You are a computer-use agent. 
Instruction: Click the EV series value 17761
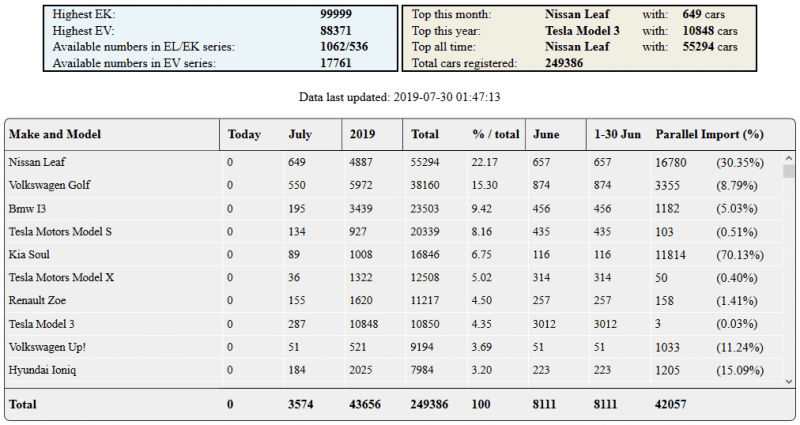point(336,63)
